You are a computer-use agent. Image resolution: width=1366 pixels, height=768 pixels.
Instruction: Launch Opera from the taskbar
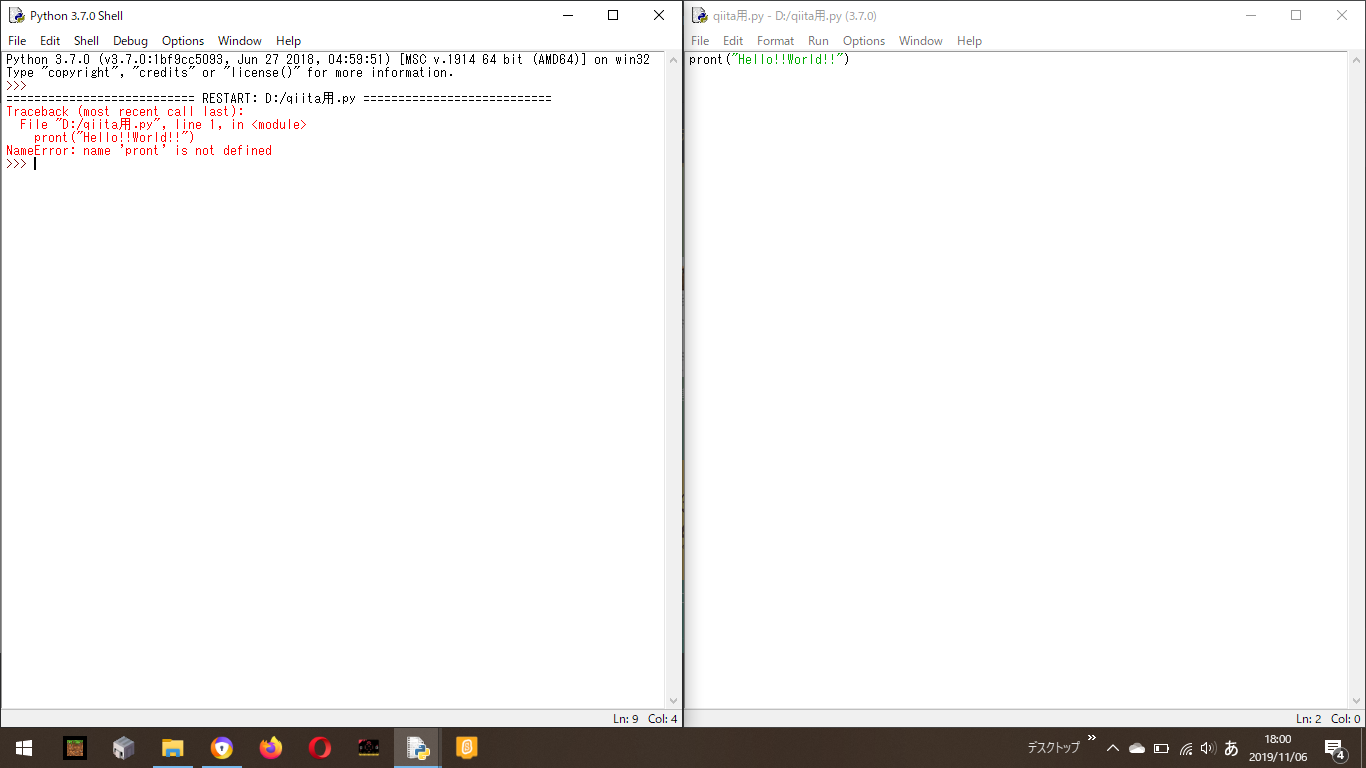coord(319,747)
